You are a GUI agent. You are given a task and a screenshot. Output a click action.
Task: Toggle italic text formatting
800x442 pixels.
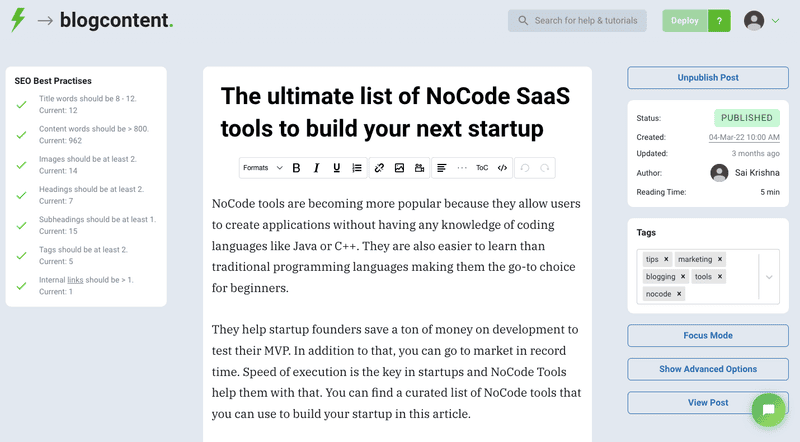[x=316, y=168]
